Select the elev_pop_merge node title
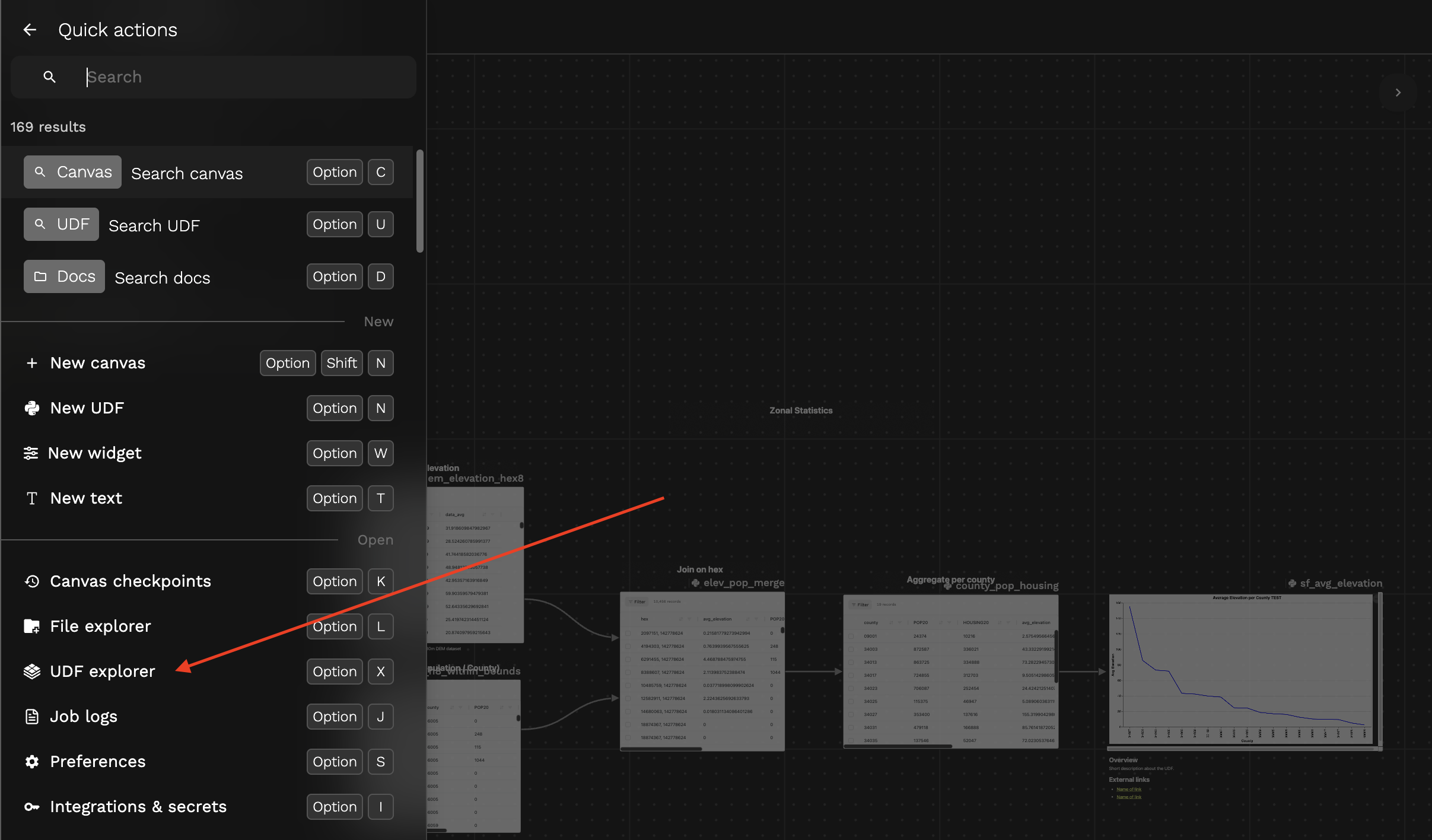1432x840 pixels. point(744,583)
